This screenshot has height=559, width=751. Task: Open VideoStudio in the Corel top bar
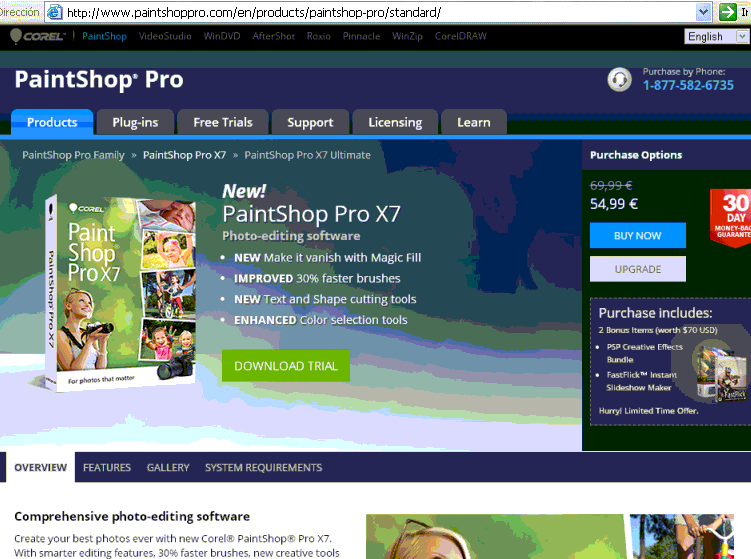165,36
